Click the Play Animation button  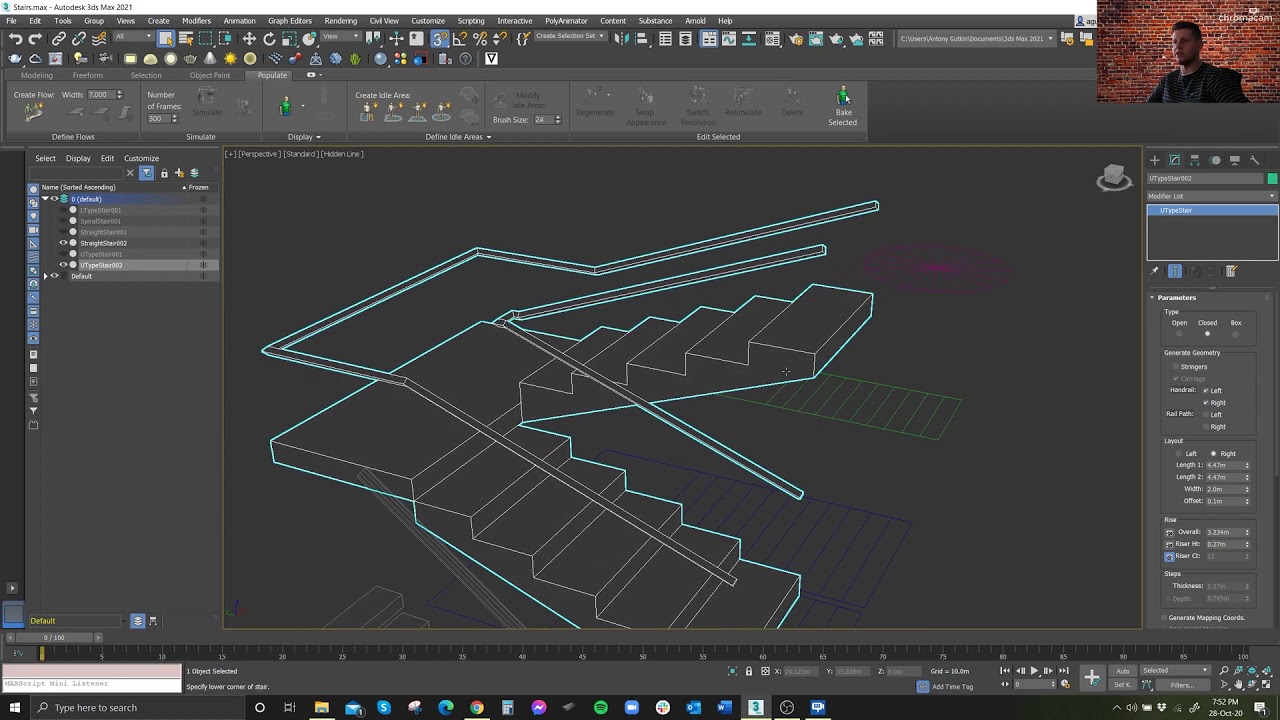[1034, 671]
